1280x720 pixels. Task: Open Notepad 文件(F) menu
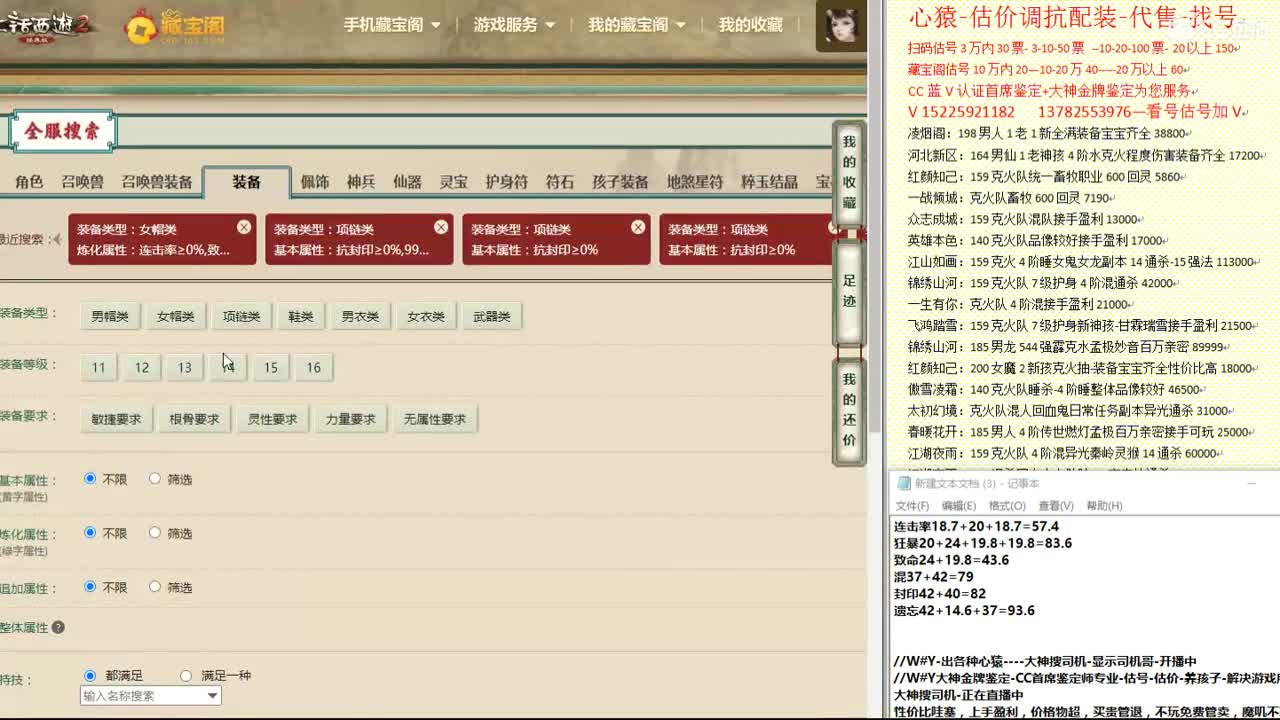(x=912, y=506)
